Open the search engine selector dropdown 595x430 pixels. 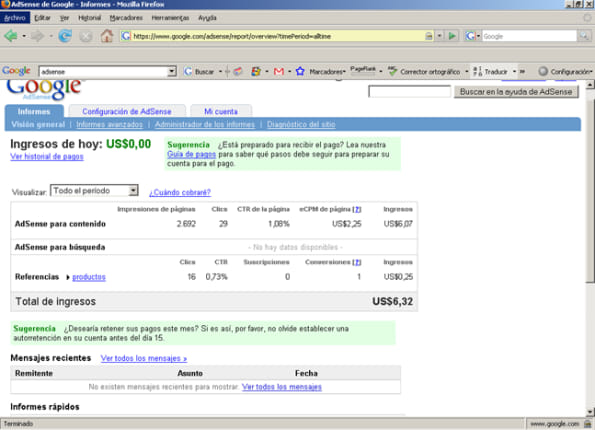pos(479,36)
